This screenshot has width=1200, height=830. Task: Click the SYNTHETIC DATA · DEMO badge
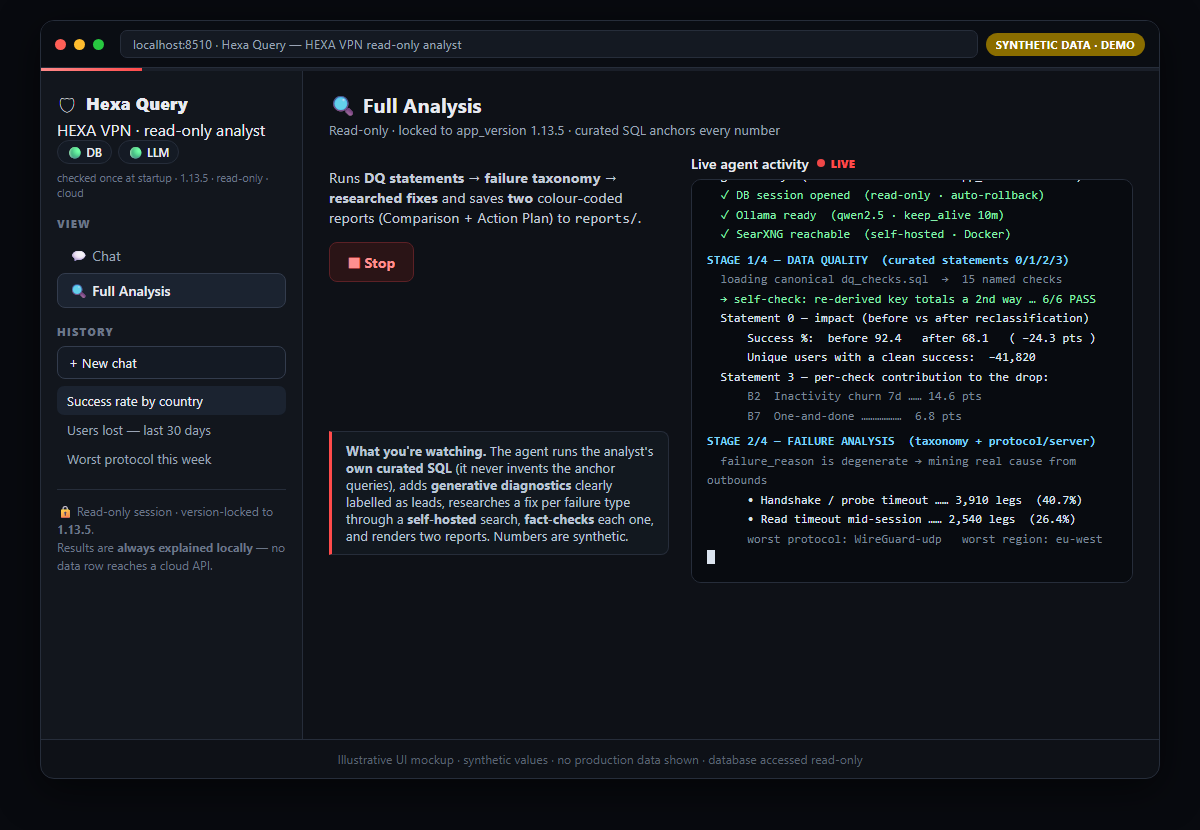pyautogui.click(x=1065, y=45)
